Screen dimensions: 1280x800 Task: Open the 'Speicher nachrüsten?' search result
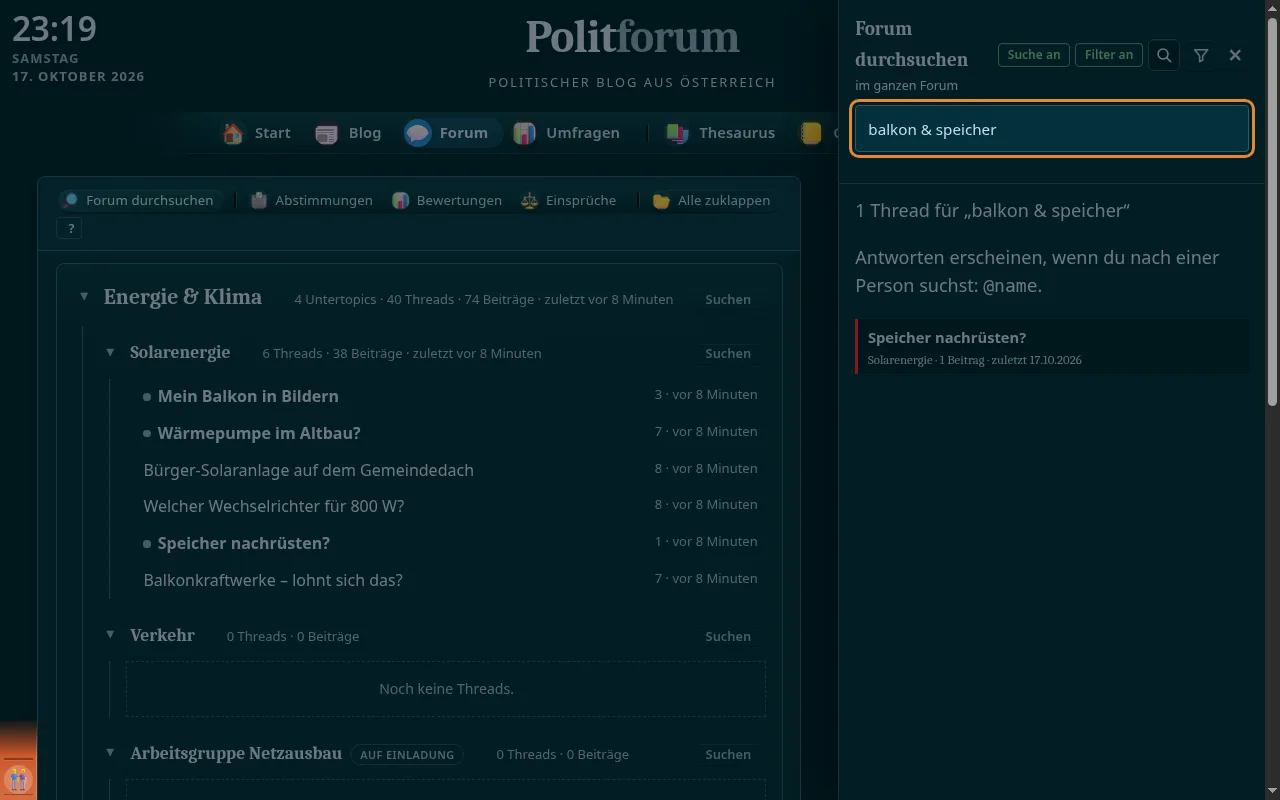pyautogui.click(x=1052, y=347)
